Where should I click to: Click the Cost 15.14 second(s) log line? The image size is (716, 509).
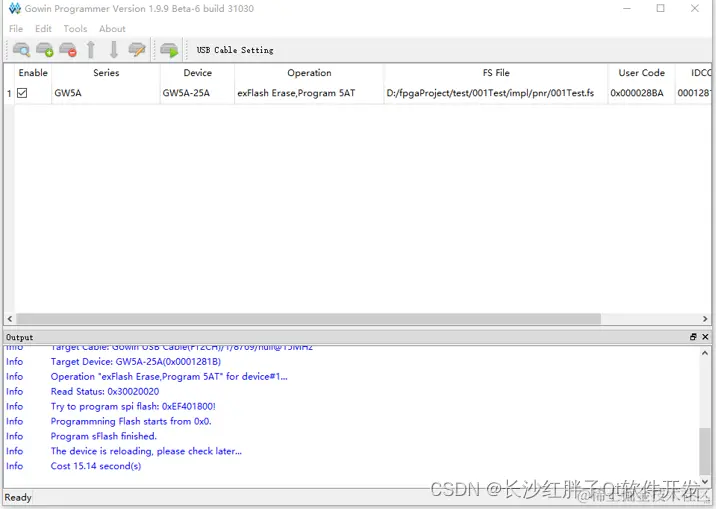point(96,466)
